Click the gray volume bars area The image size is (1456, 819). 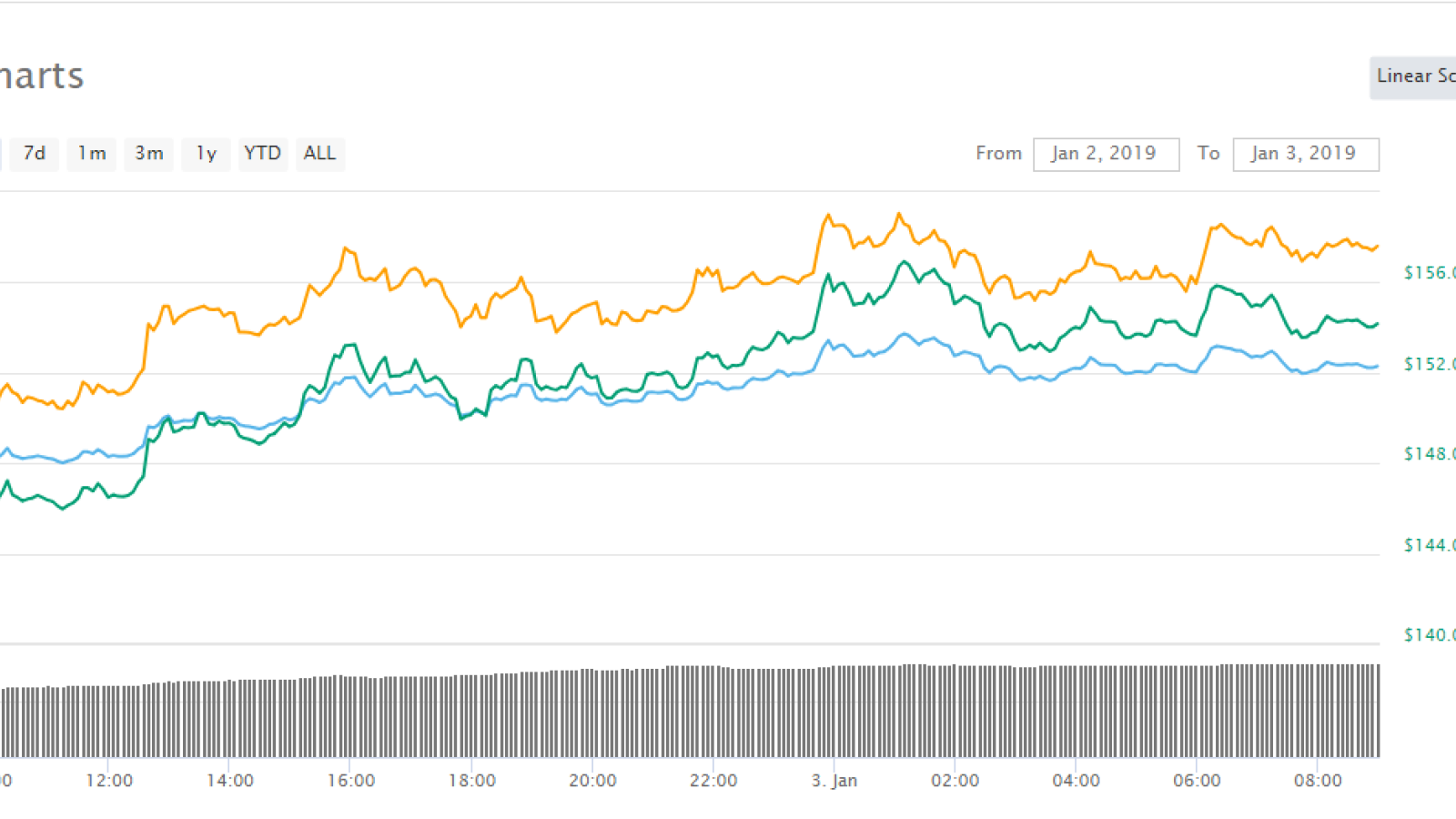(690, 712)
